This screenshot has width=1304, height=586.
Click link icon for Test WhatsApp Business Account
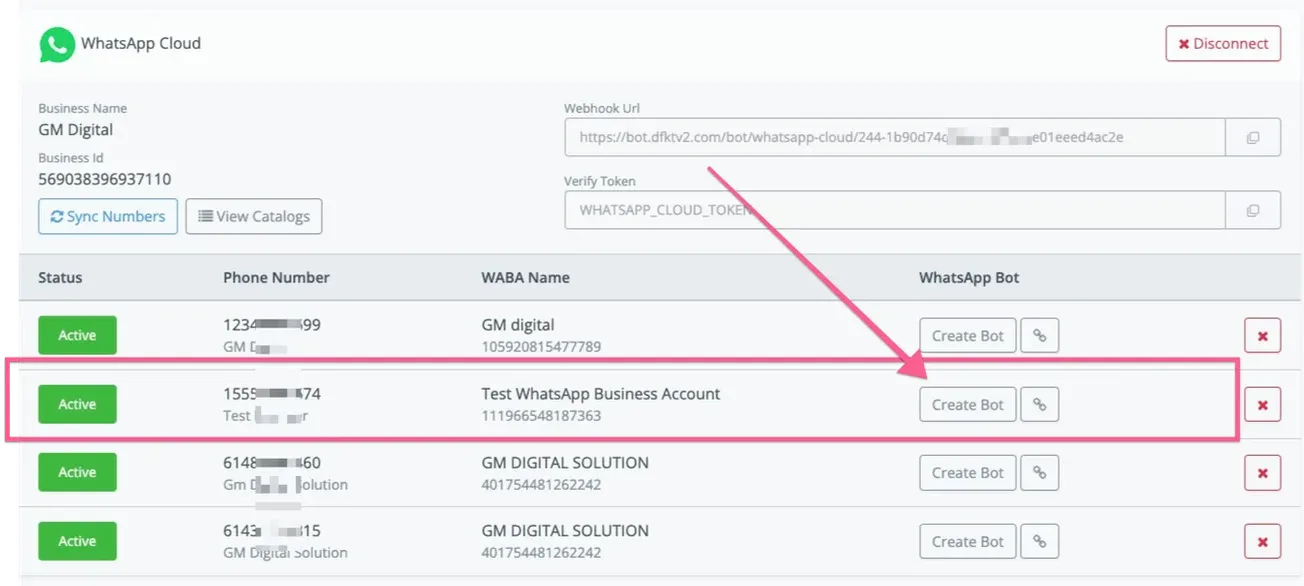1040,405
